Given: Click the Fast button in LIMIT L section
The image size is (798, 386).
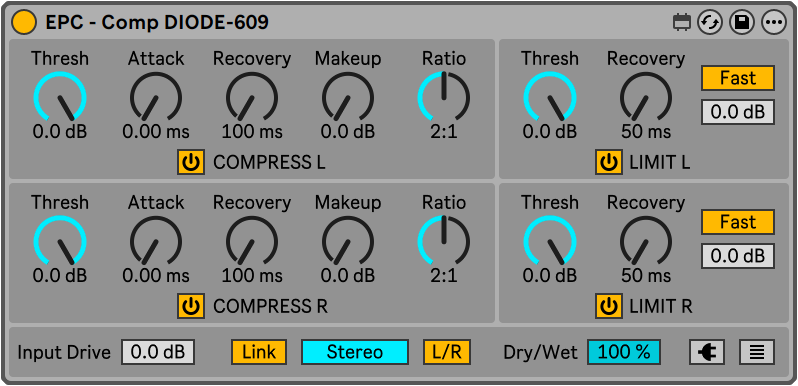Looking at the screenshot, I should (738, 78).
